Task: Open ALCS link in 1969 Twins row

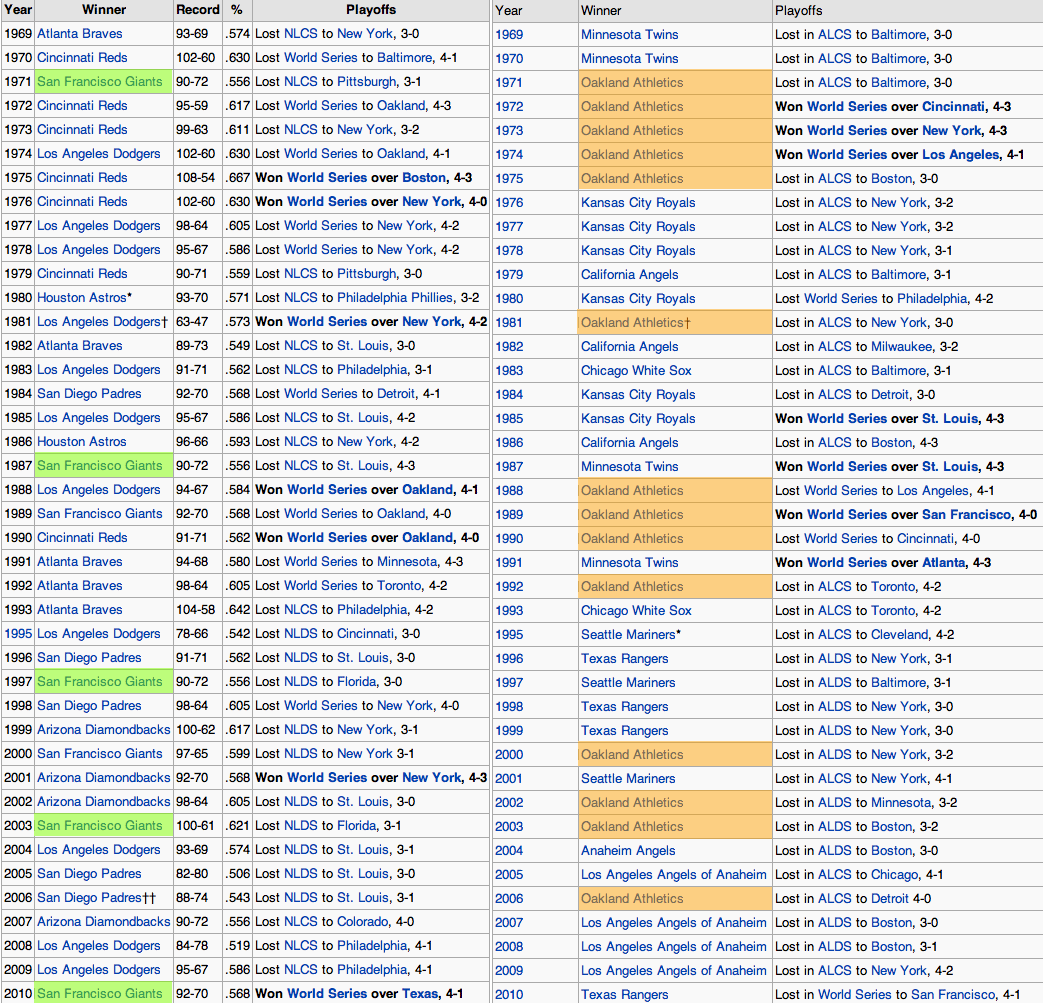Action: pos(835,35)
